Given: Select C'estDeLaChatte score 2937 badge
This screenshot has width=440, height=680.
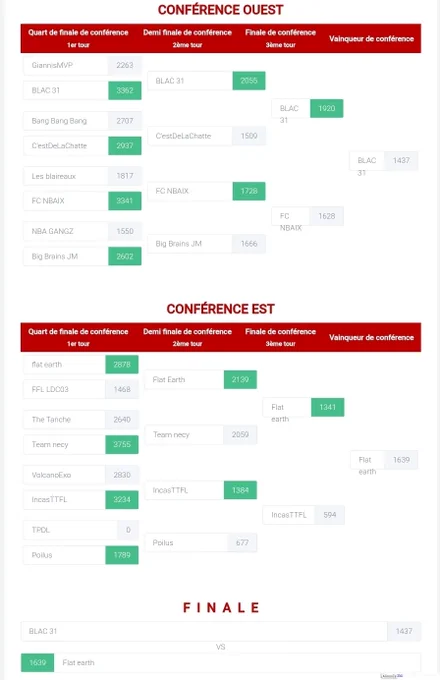Looking at the screenshot, I should pos(125,146).
